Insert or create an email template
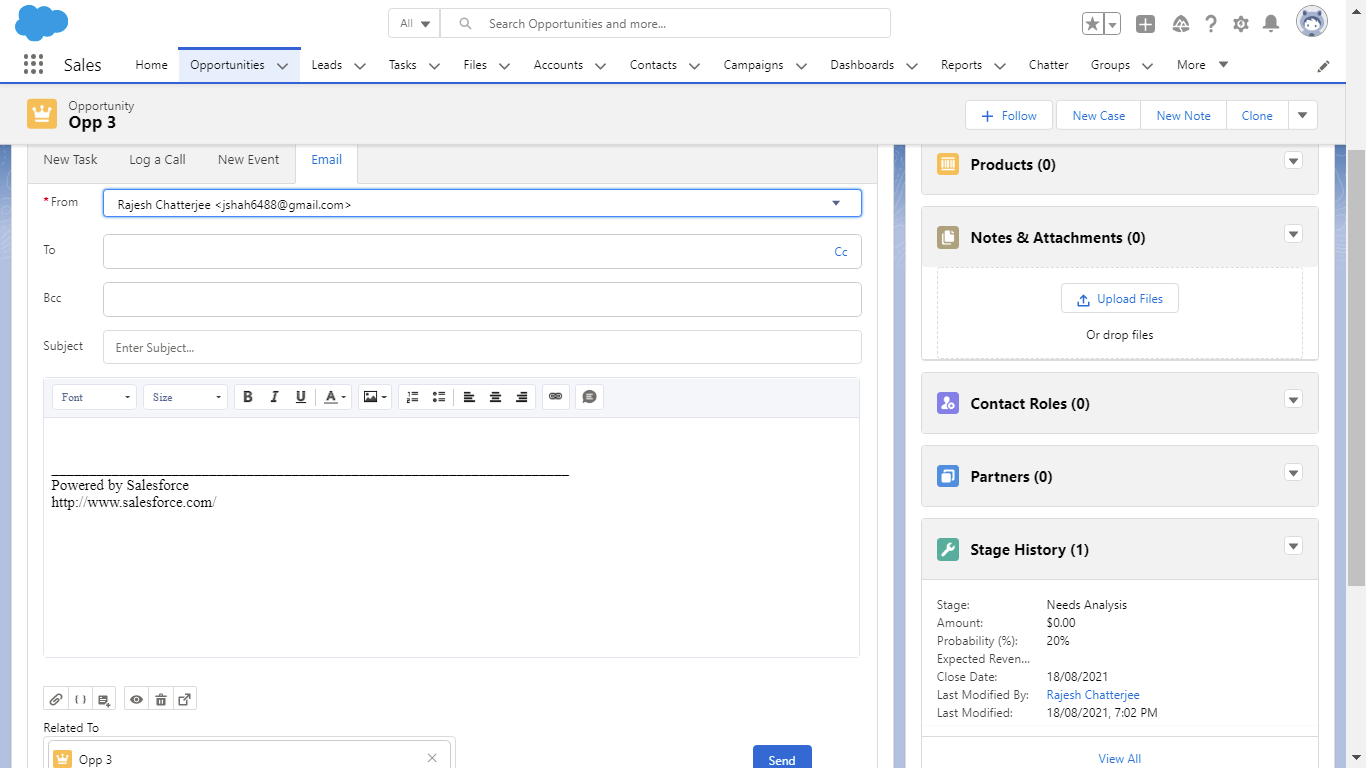 coord(105,700)
